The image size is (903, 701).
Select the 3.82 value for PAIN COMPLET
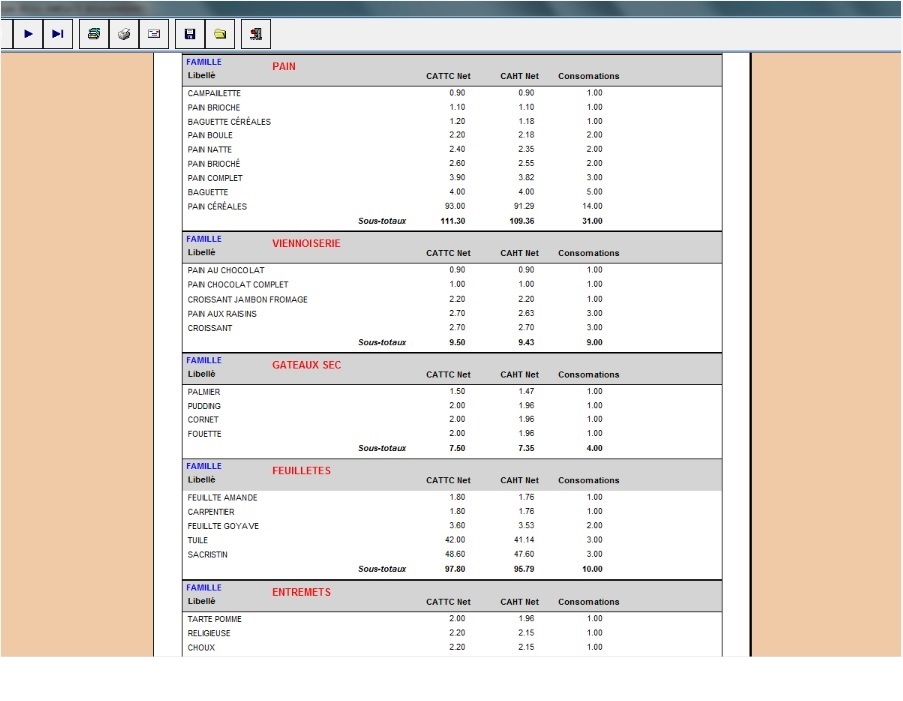click(526, 177)
